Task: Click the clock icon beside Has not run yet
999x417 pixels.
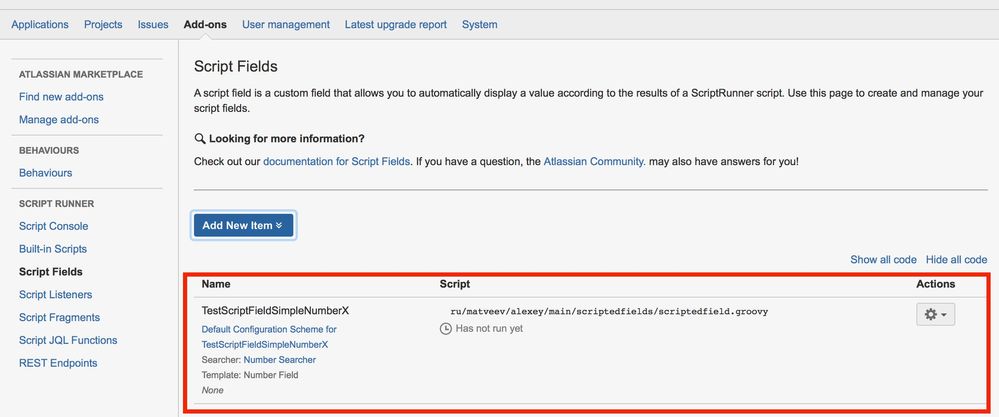Action: click(446, 329)
